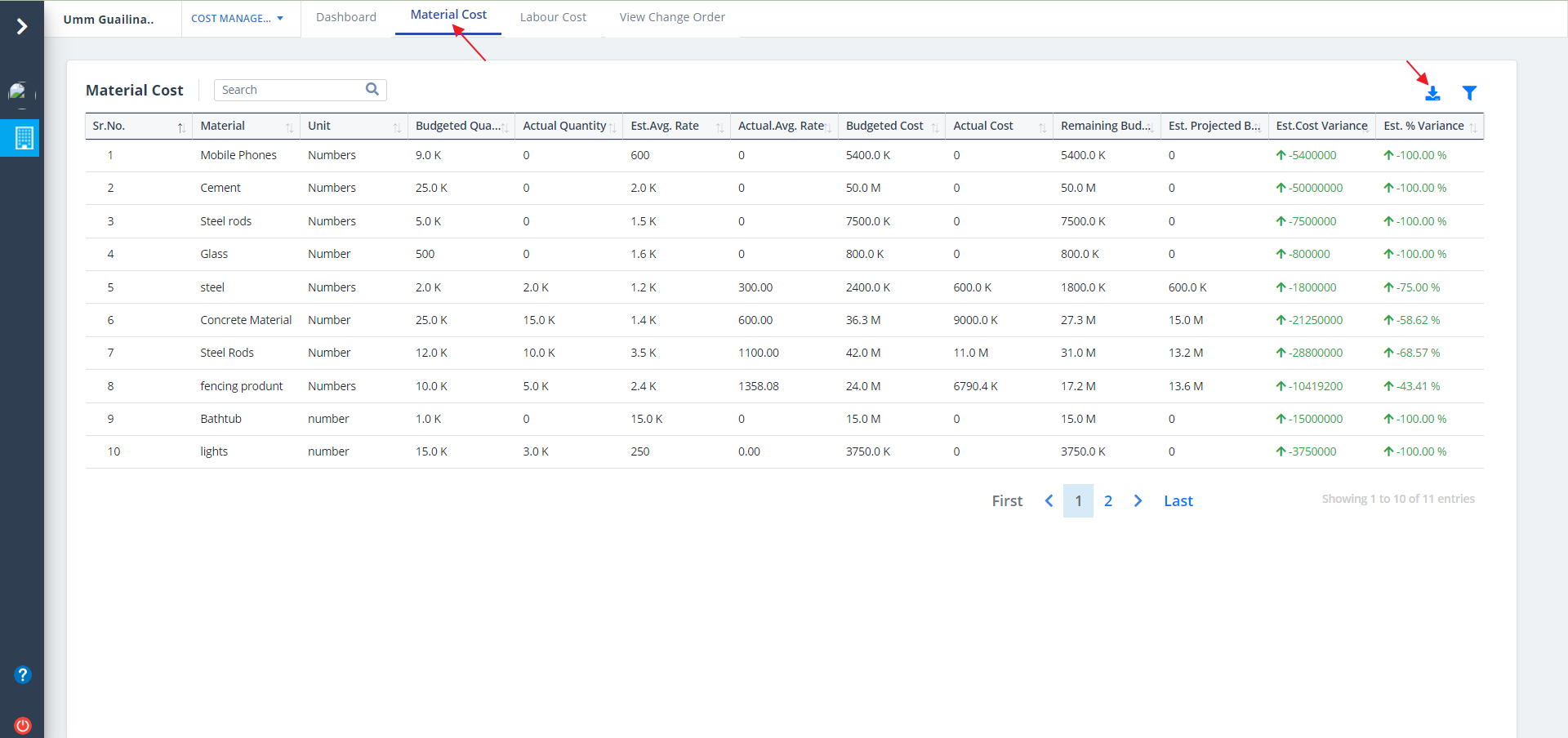Click the First page link
The image size is (1568, 738).
[x=1007, y=500]
